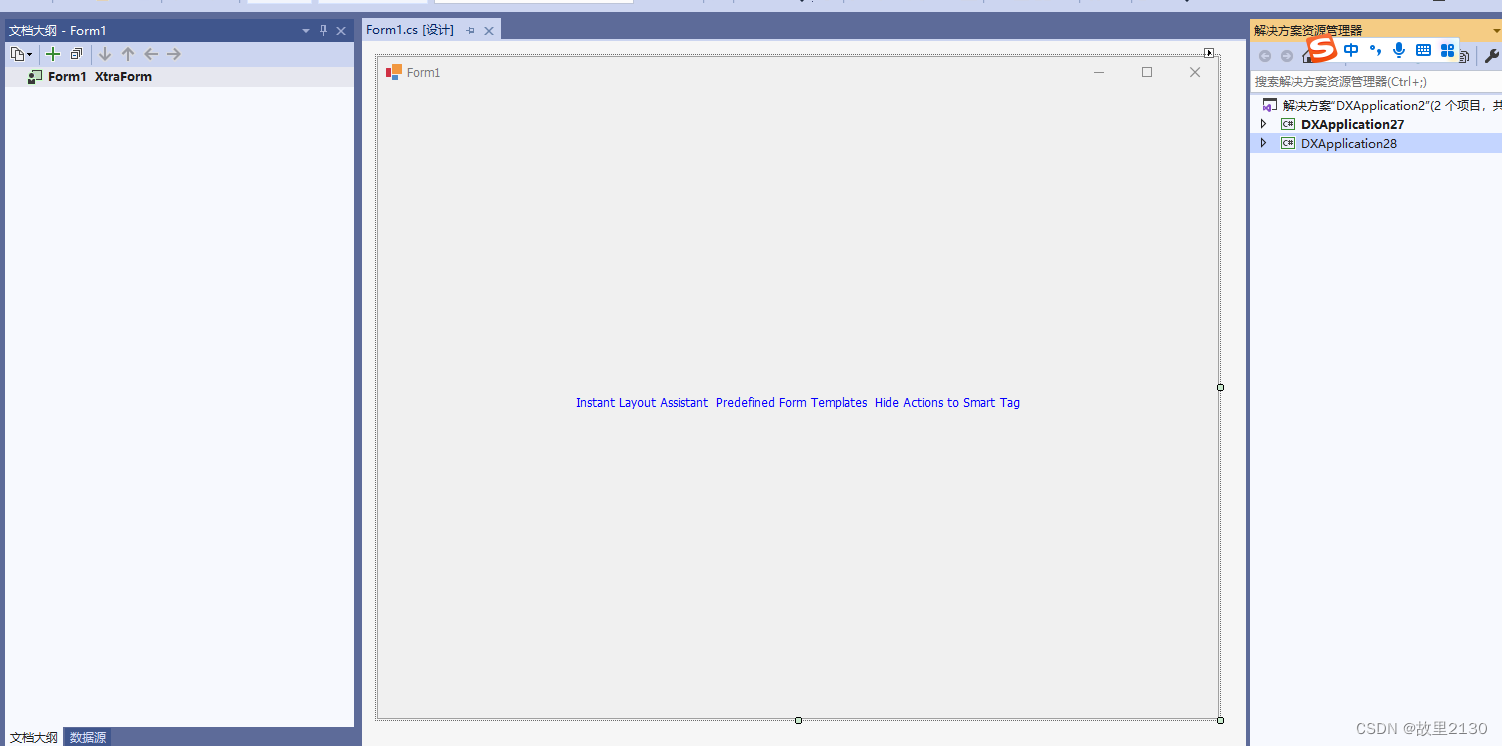Viewport: 1502px width, 746px height.
Task: Click the Instant Layout Assistant link
Action: (641, 402)
